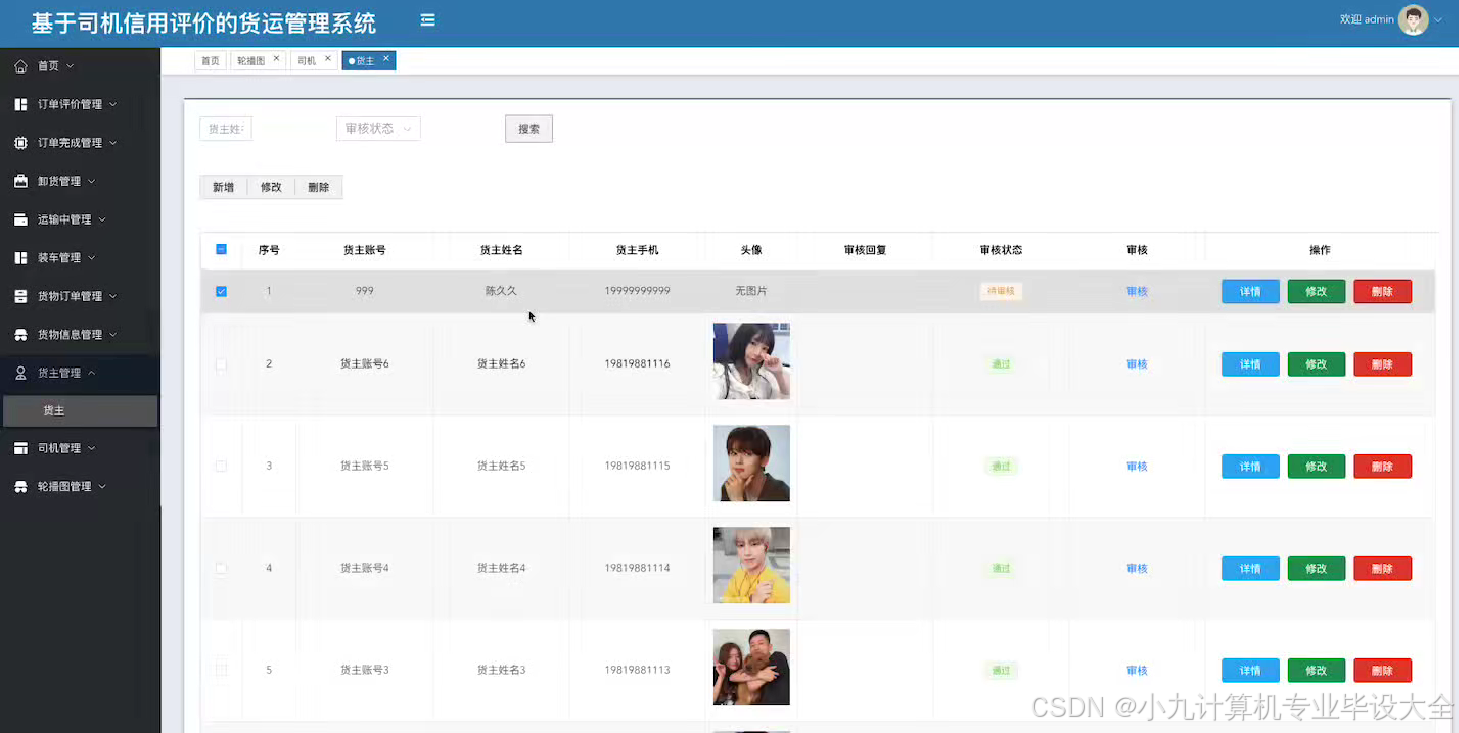The height and width of the screenshot is (733, 1459).
Task: Click the toolbar 删除 button above table
Action: 319,187
